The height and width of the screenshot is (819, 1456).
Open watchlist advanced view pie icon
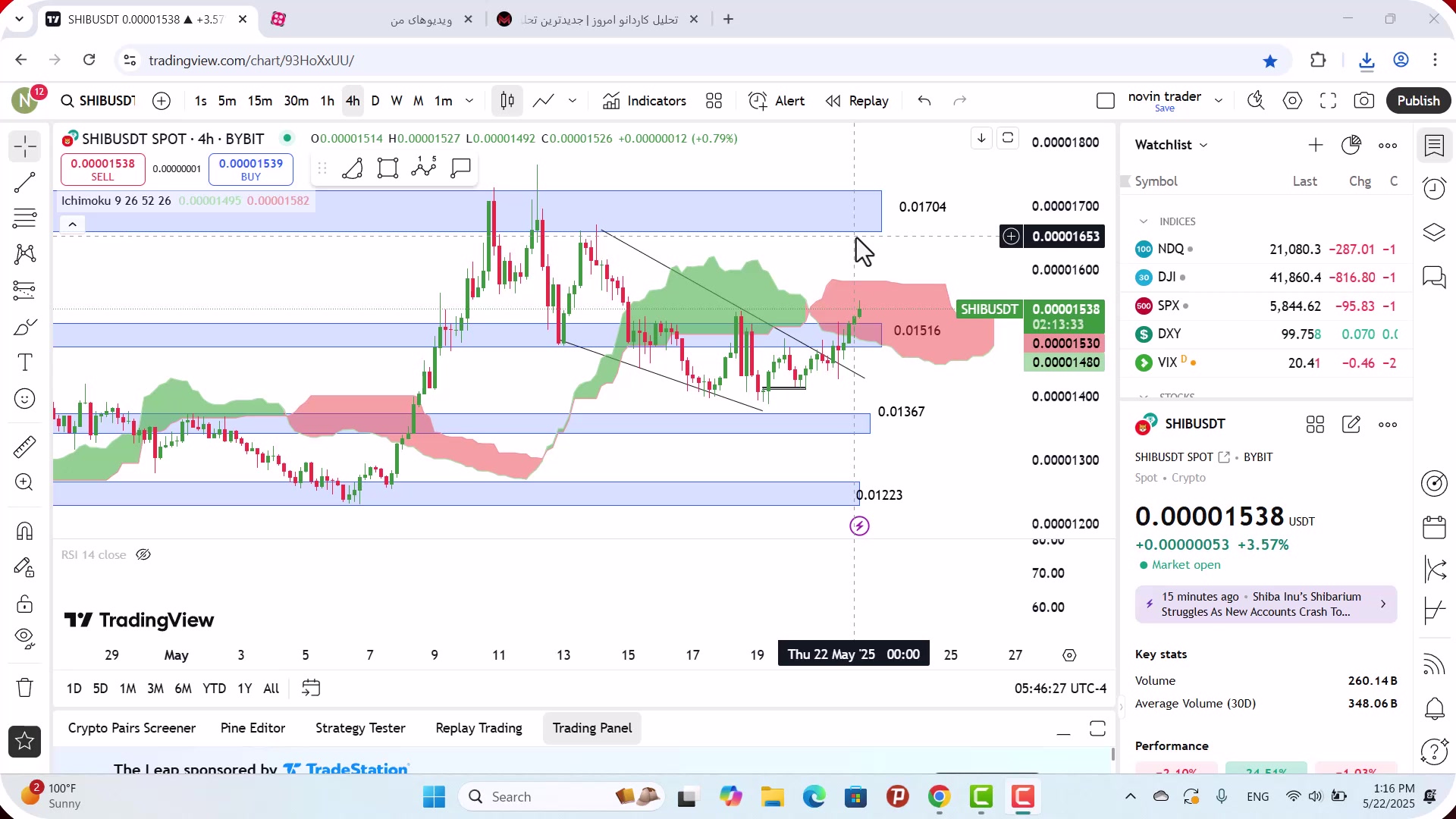(1351, 145)
